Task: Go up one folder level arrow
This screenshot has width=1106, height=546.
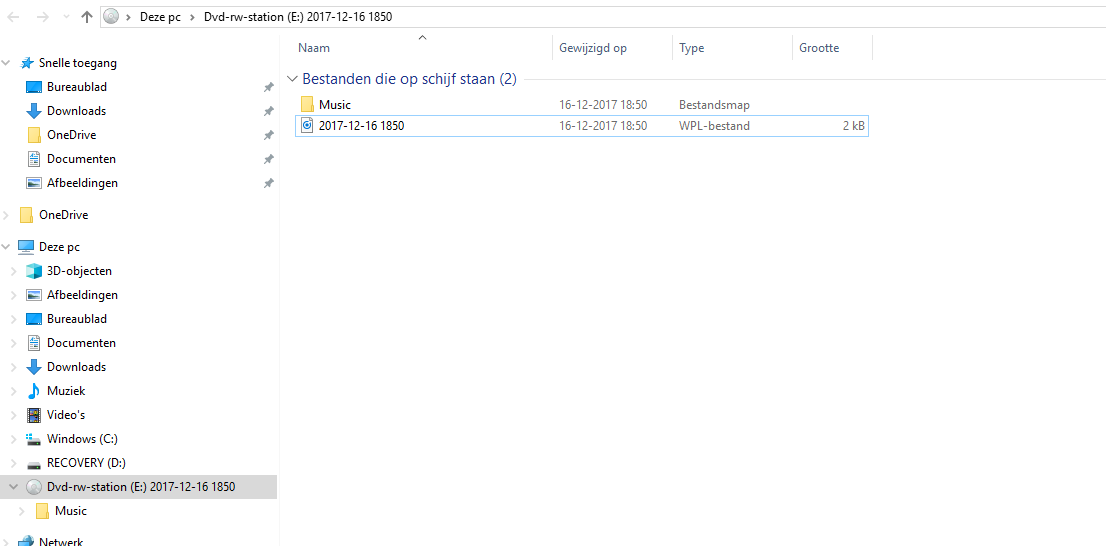Action: click(87, 17)
